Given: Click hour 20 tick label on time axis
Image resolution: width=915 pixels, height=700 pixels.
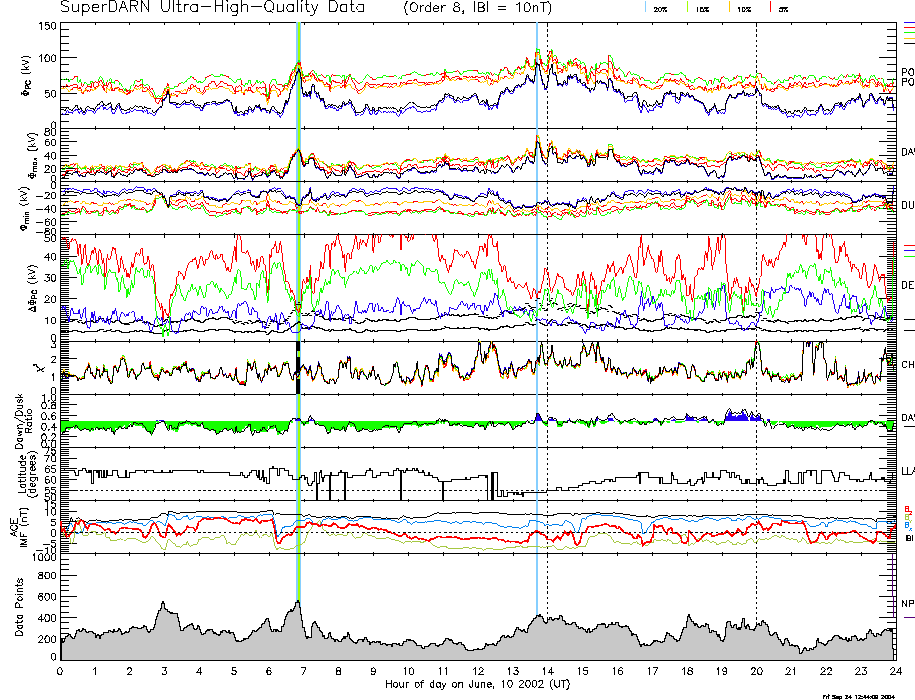Looking at the screenshot, I should [x=756, y=671].
